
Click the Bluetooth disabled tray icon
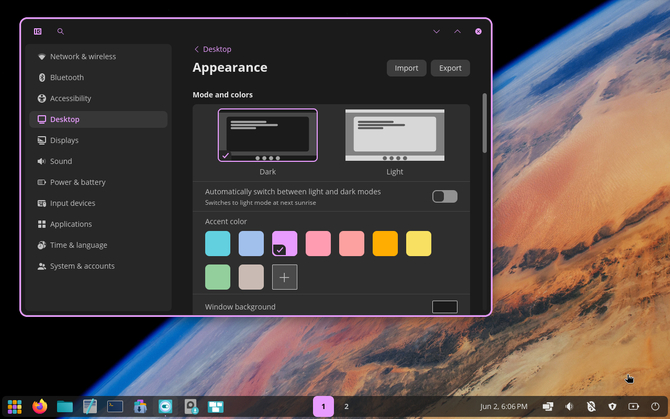tap(591, 406)
